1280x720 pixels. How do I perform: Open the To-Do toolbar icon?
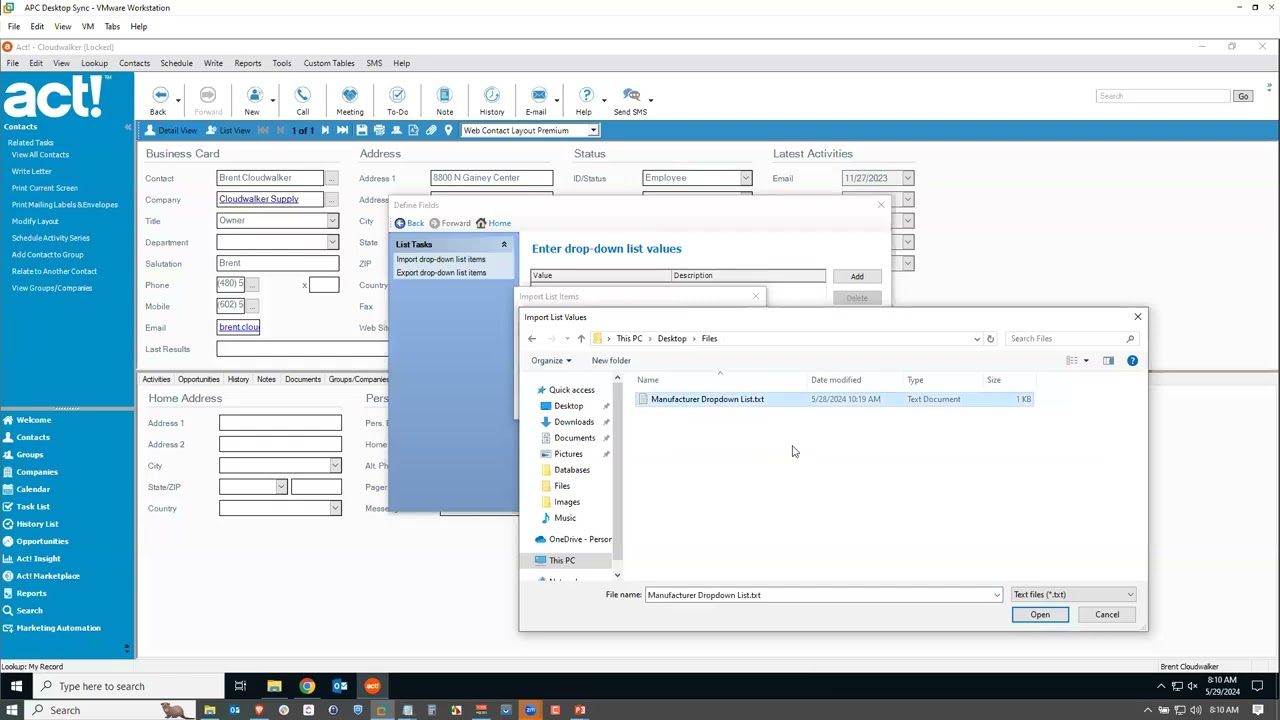pyautogui.click(x=397, y=96)
